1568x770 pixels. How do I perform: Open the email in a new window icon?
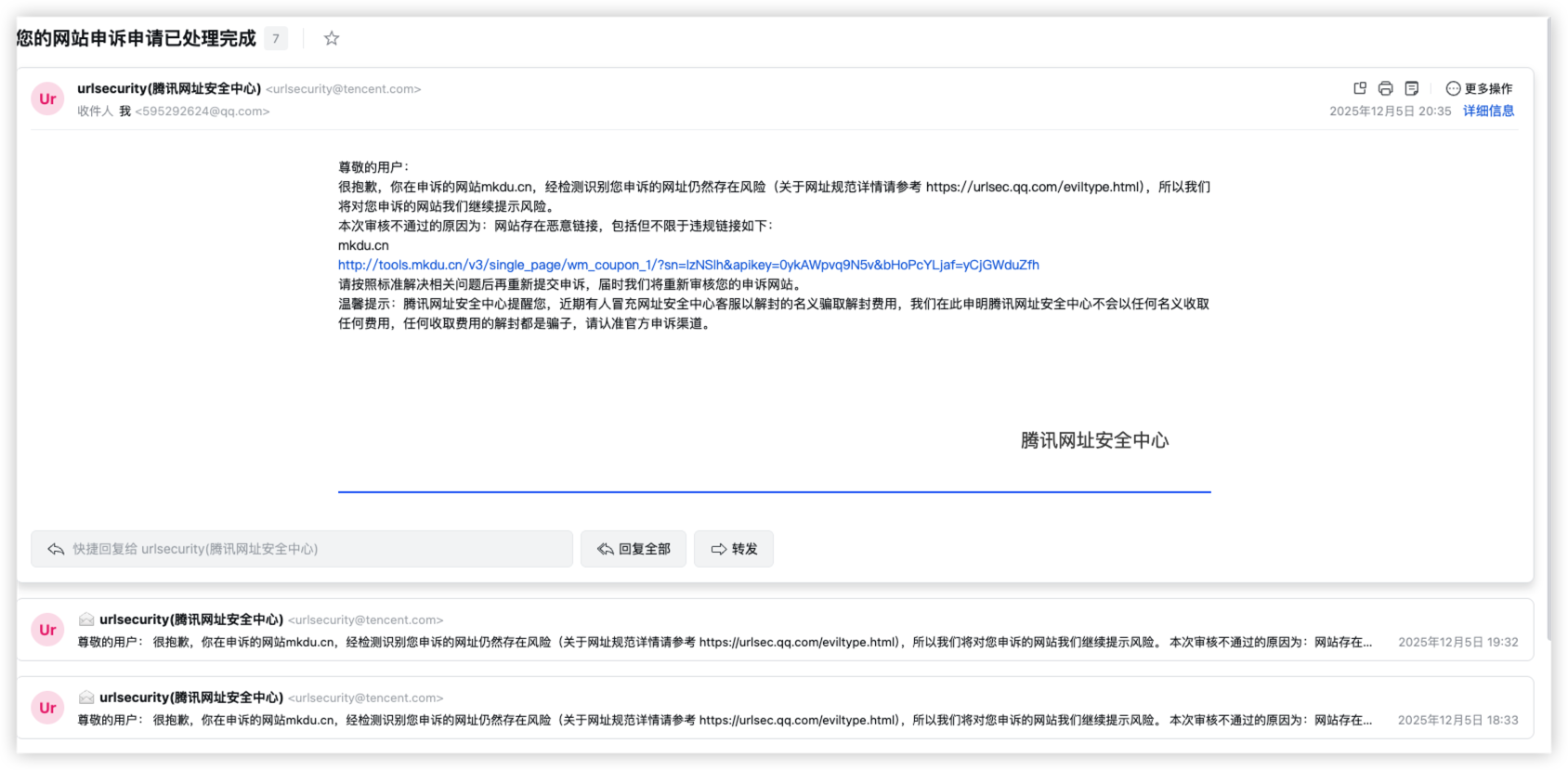coord(1360,88)
